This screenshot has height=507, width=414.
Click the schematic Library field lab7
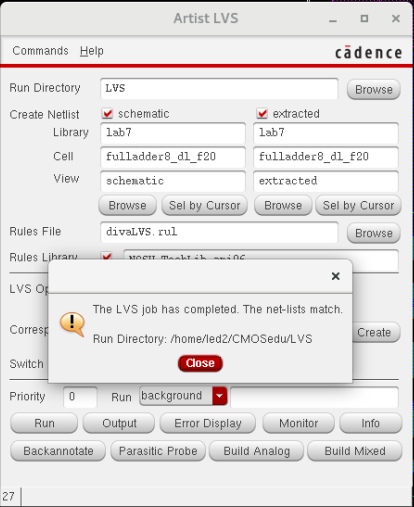[x=173, y=133]
